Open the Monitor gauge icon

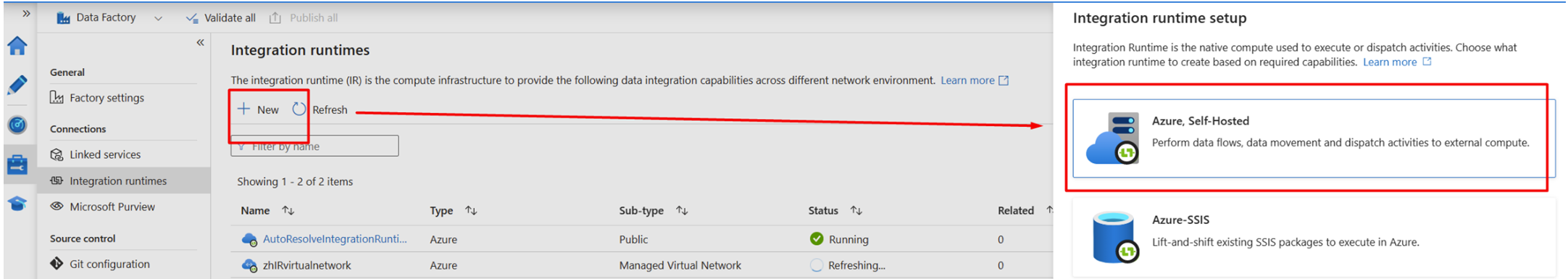pos(17,125)
